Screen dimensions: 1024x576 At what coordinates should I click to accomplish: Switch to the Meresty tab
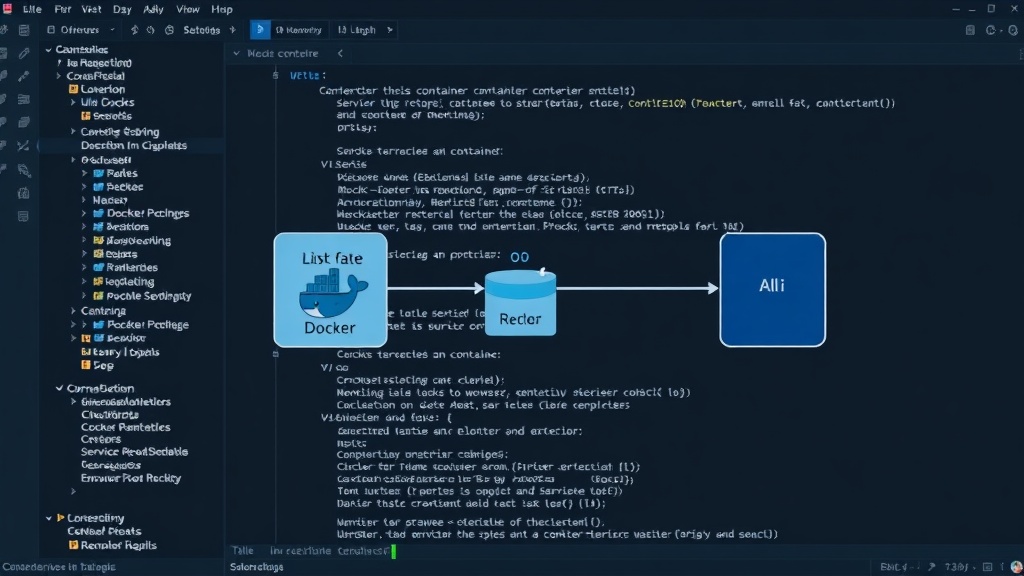[x=298, y=30]
